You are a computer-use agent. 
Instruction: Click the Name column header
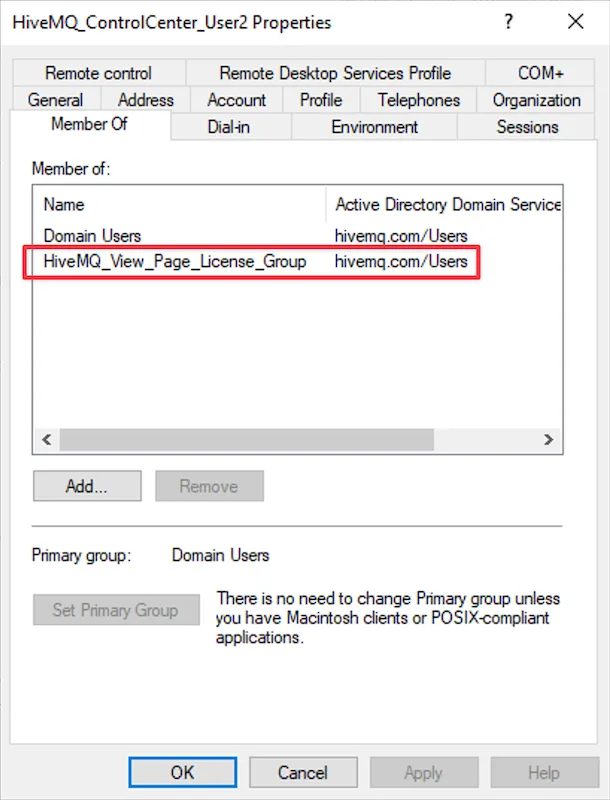180,204
